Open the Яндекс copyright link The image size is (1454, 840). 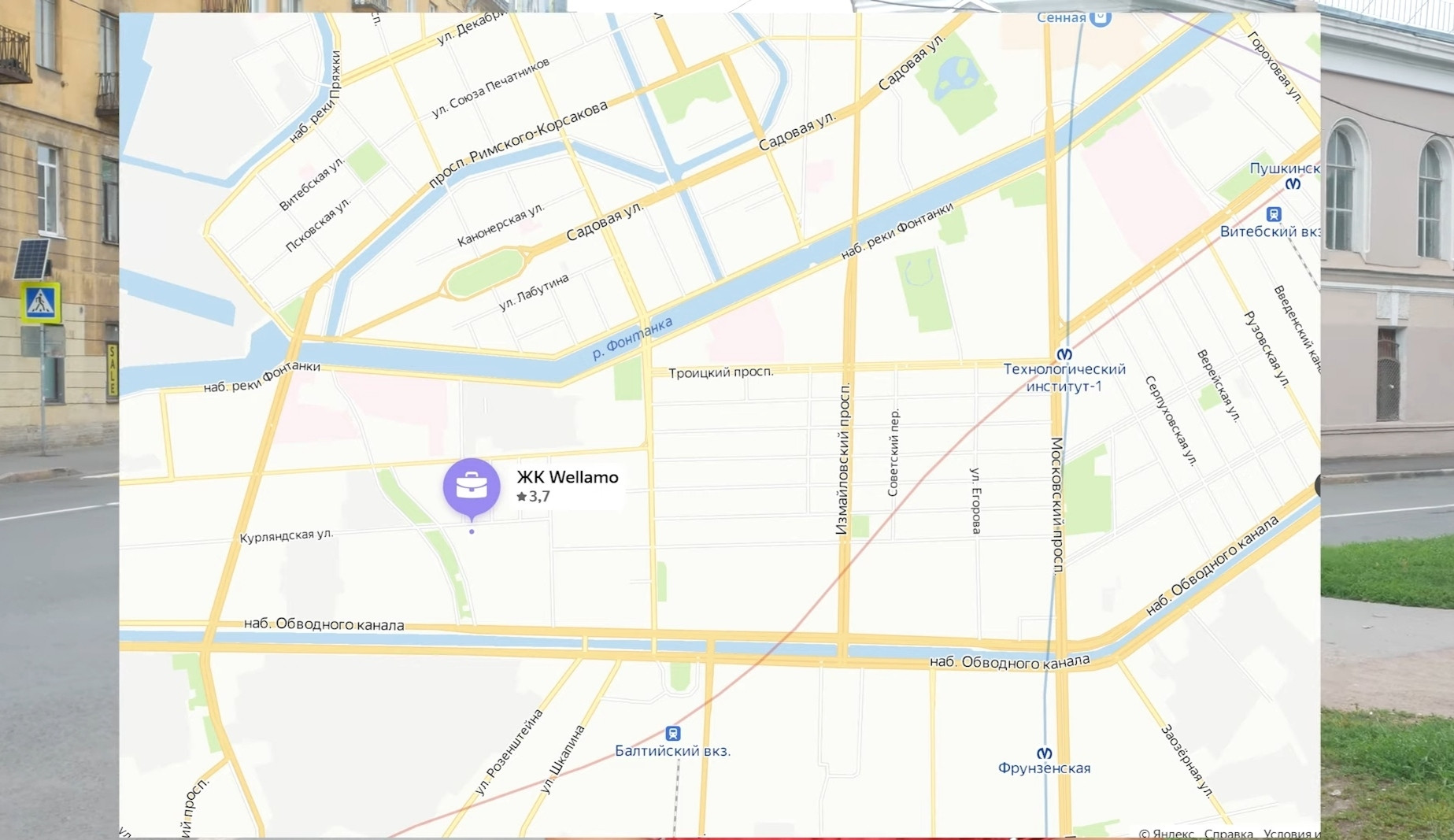(1166, 834)
